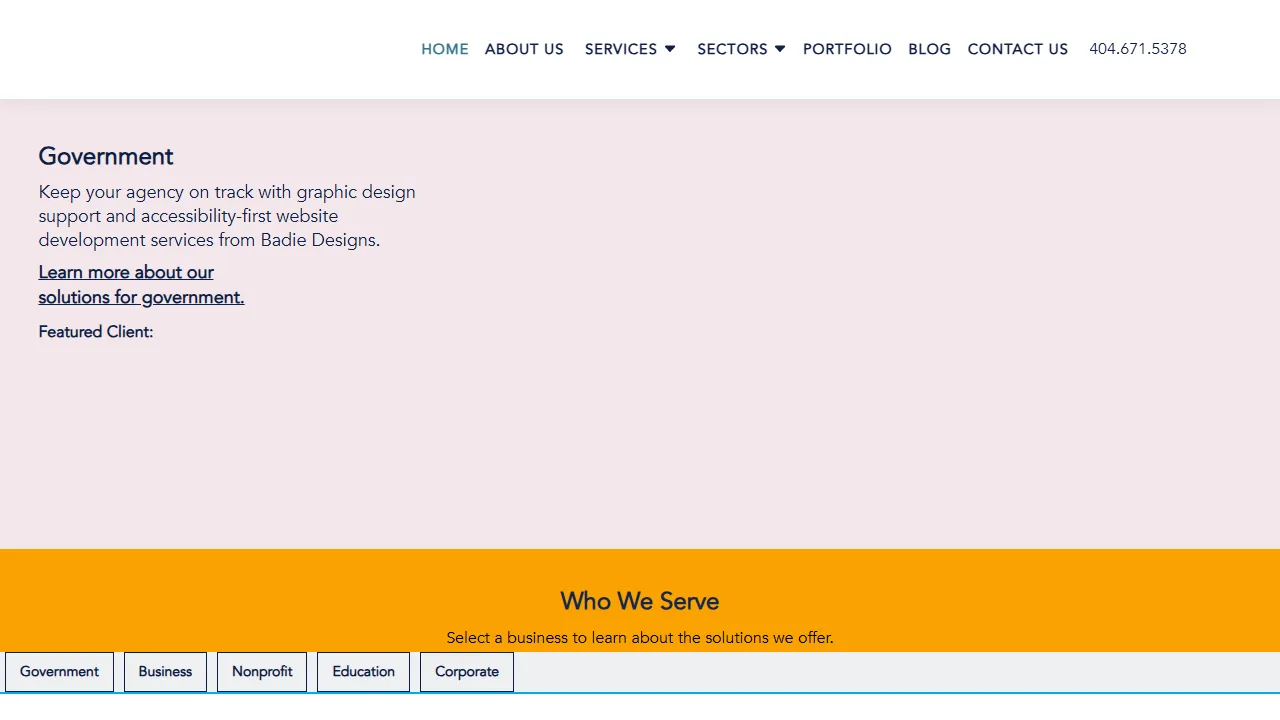Select the Government tab
Viewport: 1280px width, 720px height.
(x=59, y=671)
